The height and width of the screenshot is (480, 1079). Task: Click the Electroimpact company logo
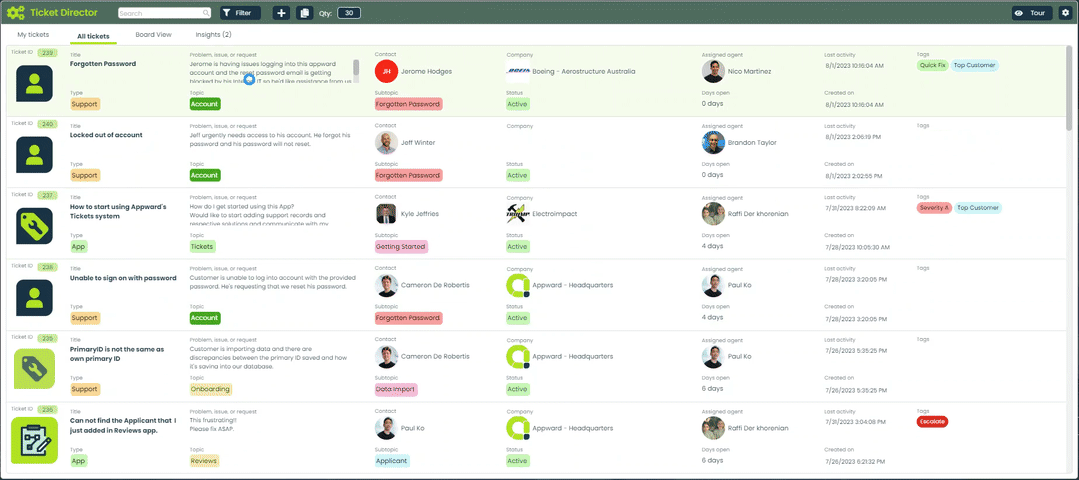pos(517,214)
